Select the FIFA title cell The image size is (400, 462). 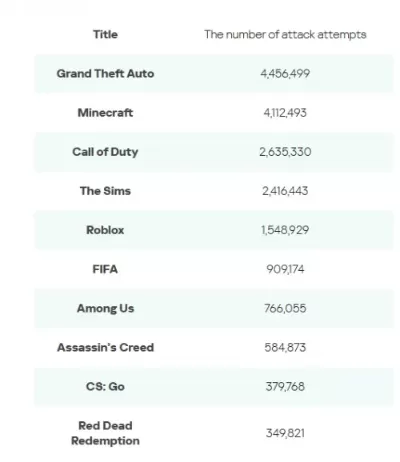click(105, 269)
